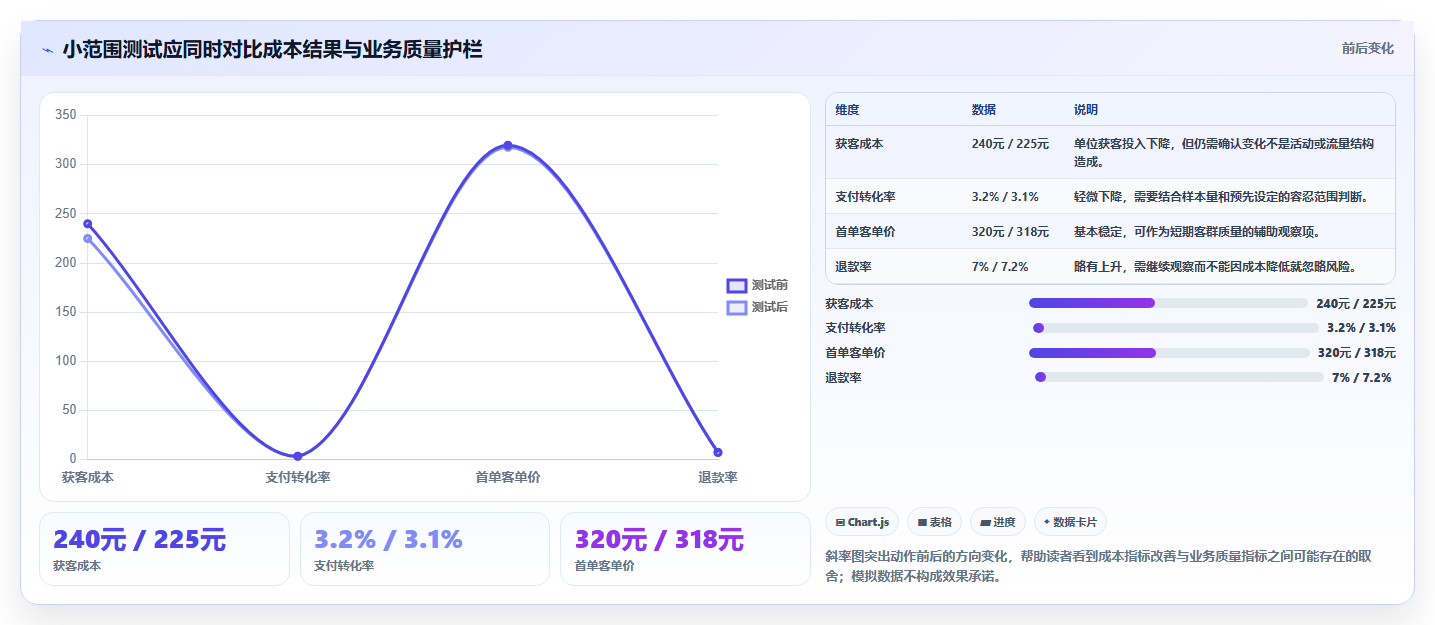Click the 测试后 legend color box
Screen dimensions: 1435x625
click(x=737, y=307)
